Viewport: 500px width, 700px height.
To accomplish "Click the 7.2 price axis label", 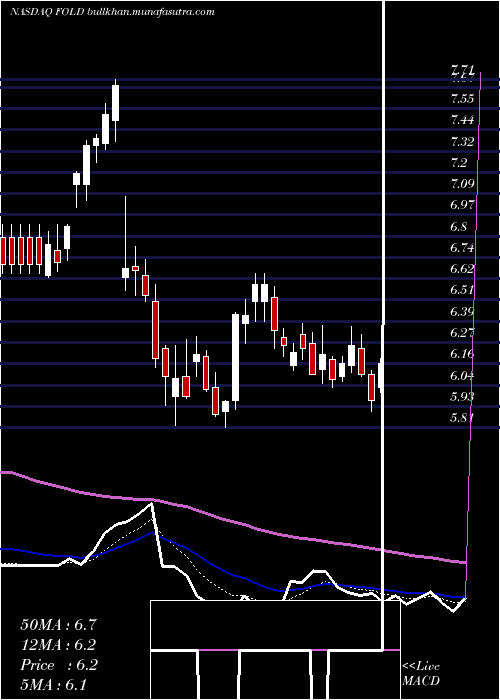I will tap(459, 163).
